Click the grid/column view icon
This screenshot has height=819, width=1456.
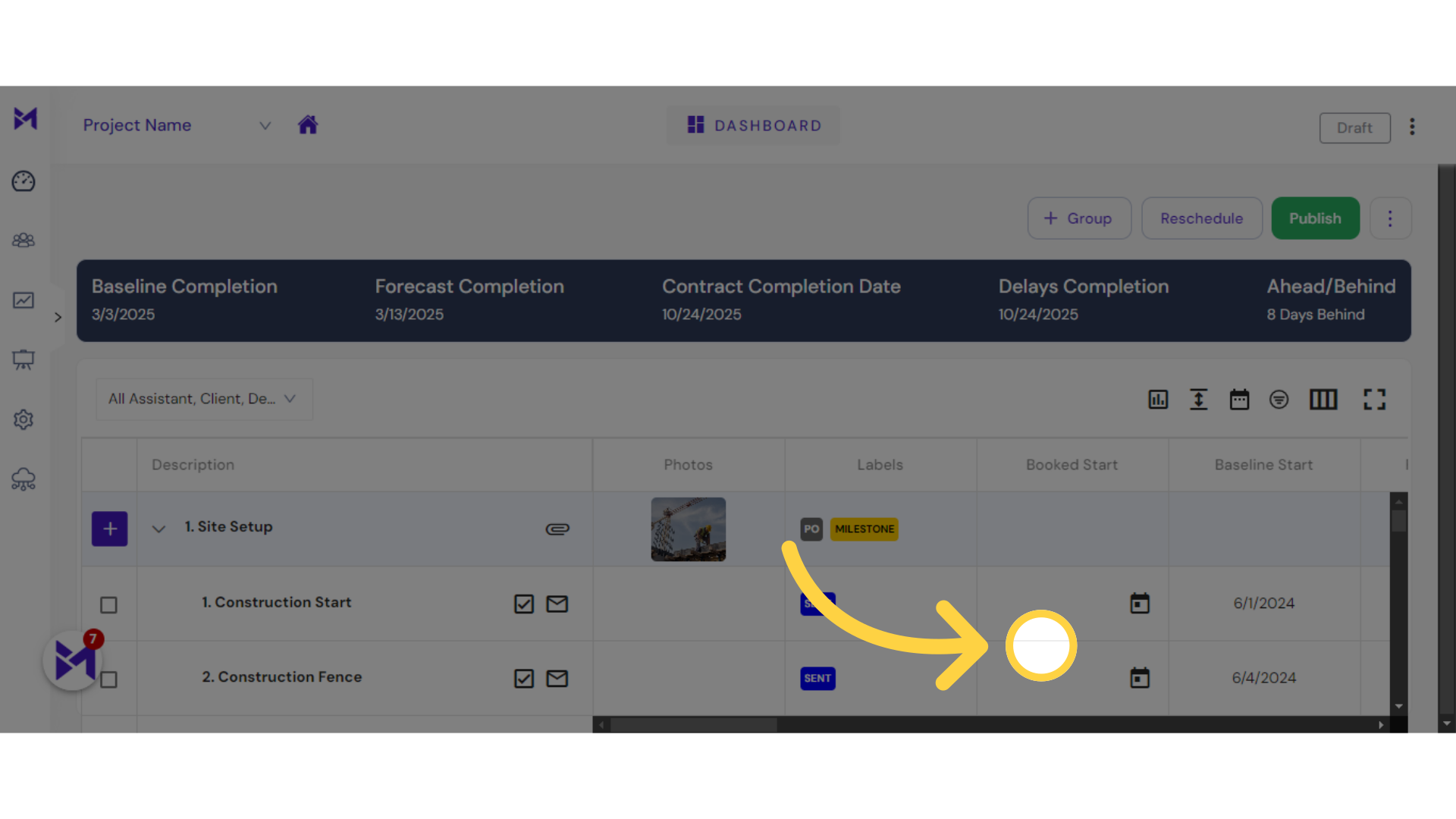coord(1323,399)
